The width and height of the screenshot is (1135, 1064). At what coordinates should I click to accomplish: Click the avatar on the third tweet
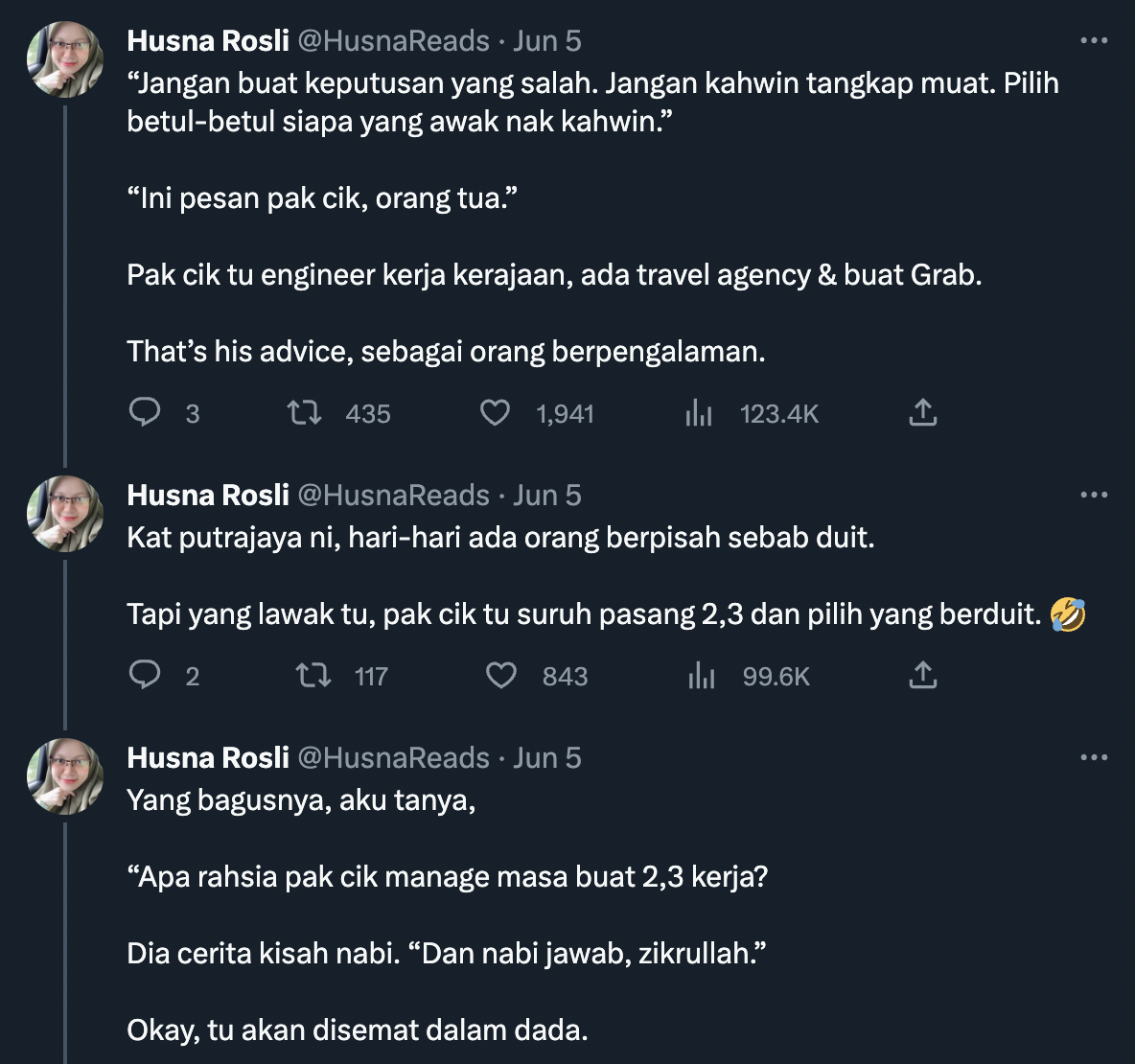65,776
